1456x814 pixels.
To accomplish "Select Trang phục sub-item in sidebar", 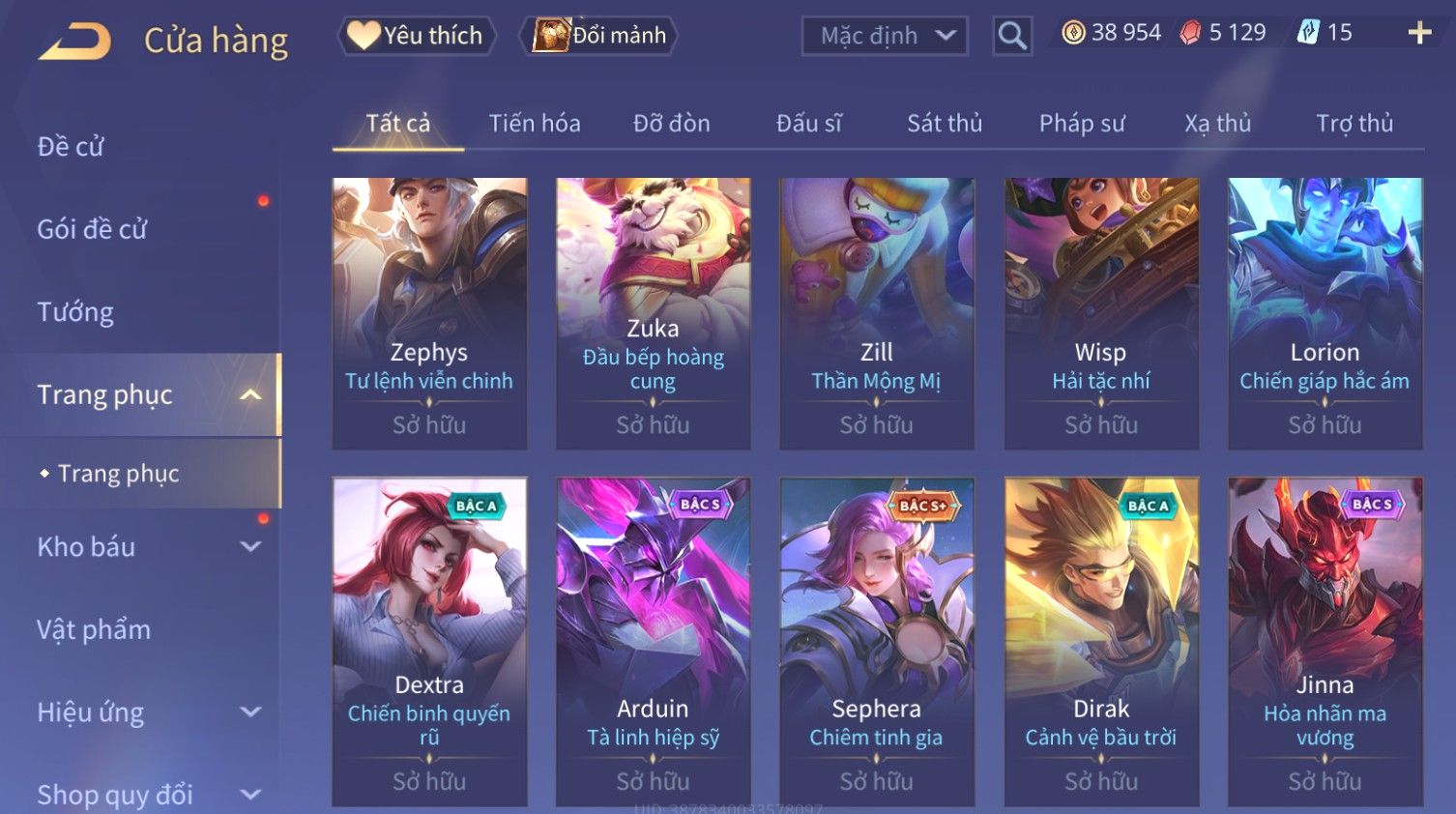I will pos(118,474).
